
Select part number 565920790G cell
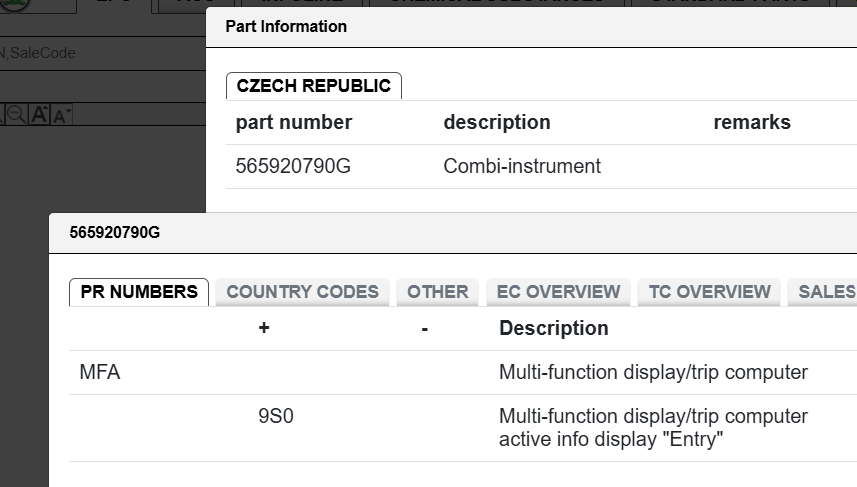click(x=293, y=166)
